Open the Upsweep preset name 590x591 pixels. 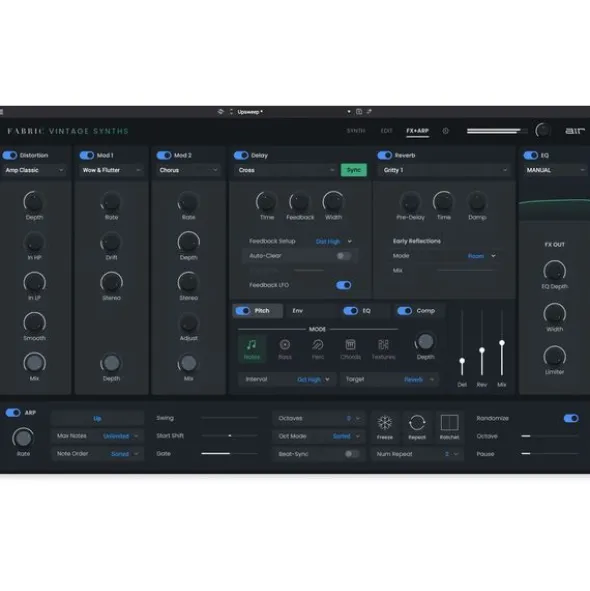tap(250, 112)
